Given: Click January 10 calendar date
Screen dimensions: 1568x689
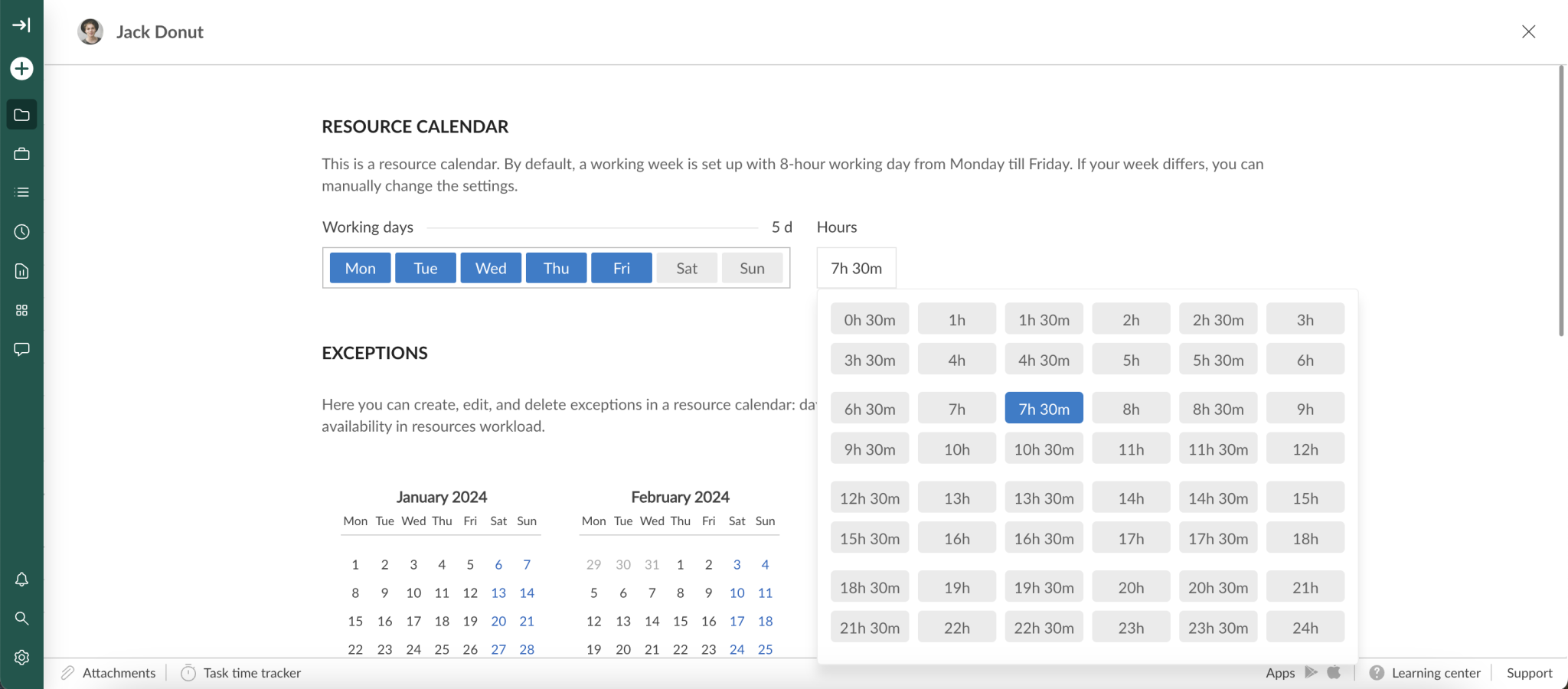Looking at the screenshot, I should click(413, 593).
